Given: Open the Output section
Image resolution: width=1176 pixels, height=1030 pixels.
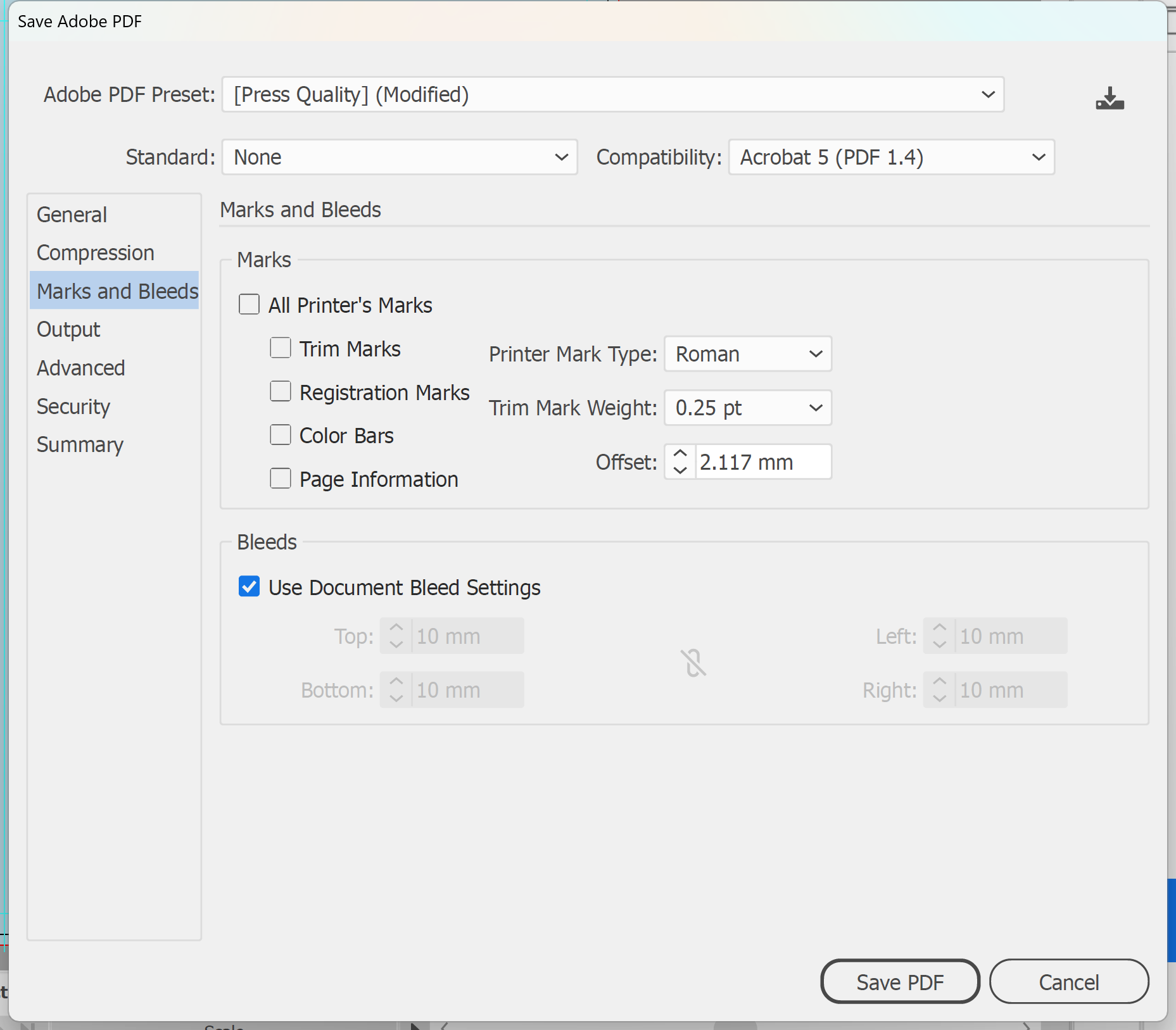Looking at the screenshot, I should (114, 329).
